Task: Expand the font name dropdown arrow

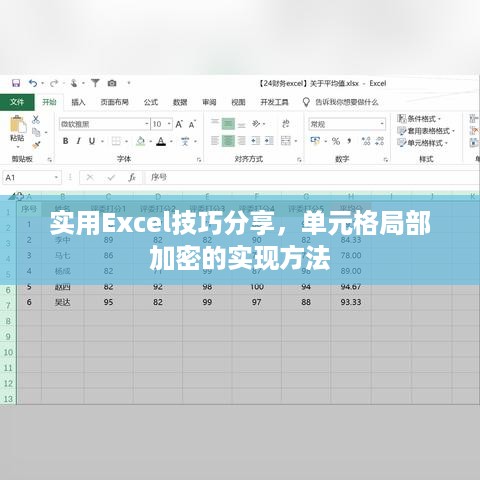Action: [147, 124]
